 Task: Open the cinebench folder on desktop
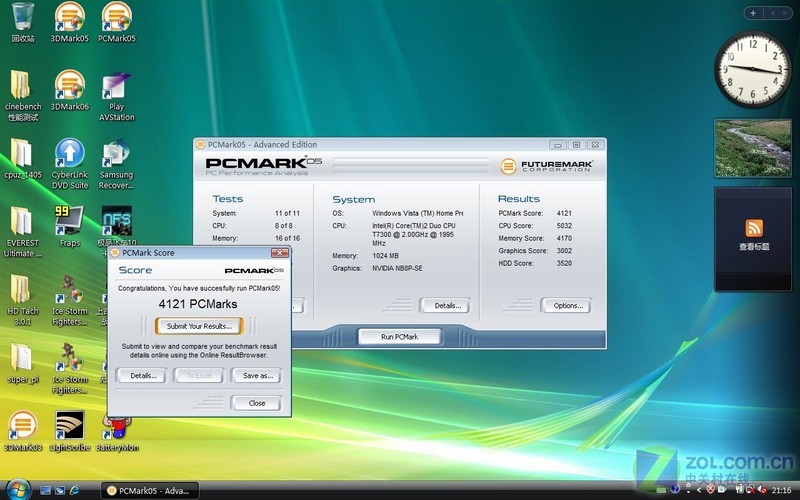[x=22, y=95]
